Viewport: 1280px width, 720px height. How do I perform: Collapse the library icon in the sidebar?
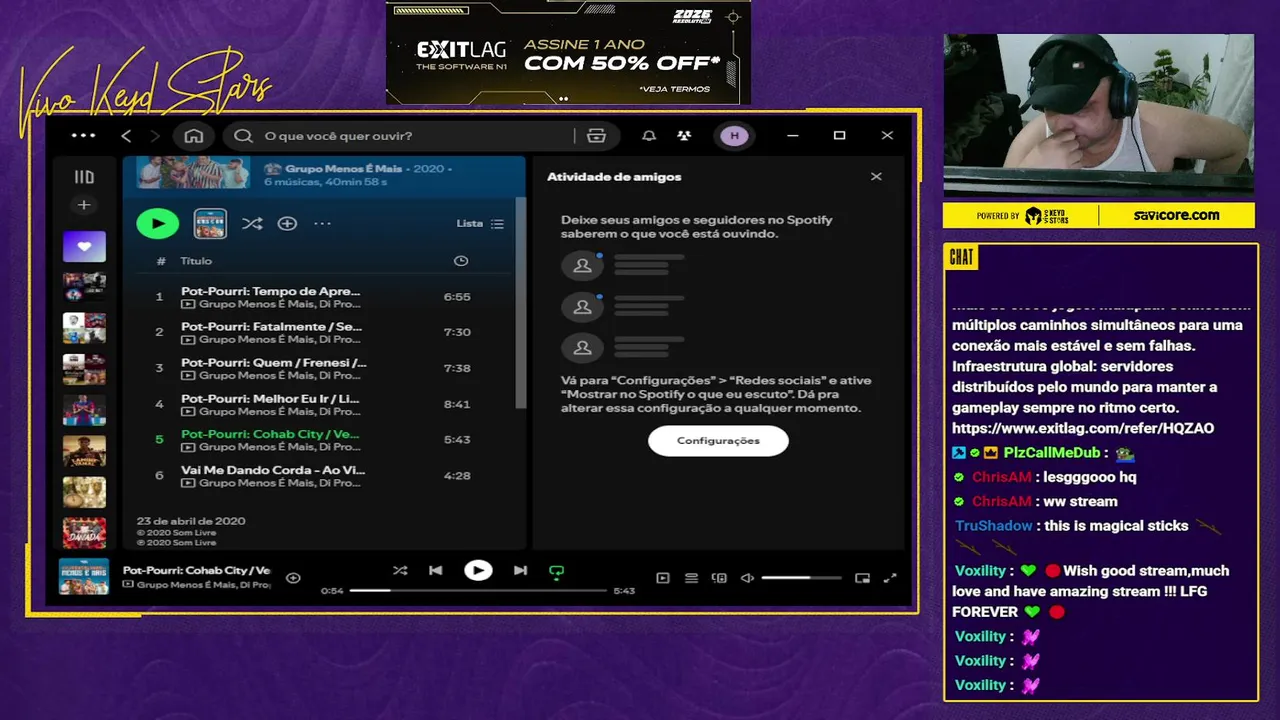(x=84, y=177)
